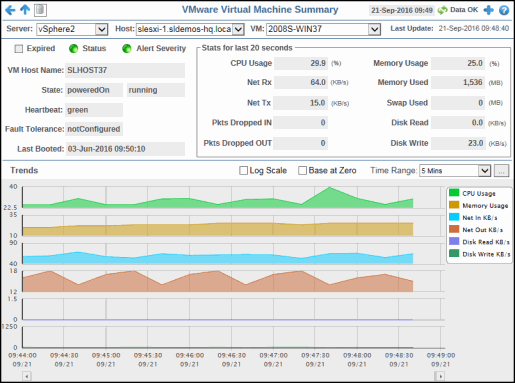Click the Pkts Dropped OUT value field

[x=300, y=143]
